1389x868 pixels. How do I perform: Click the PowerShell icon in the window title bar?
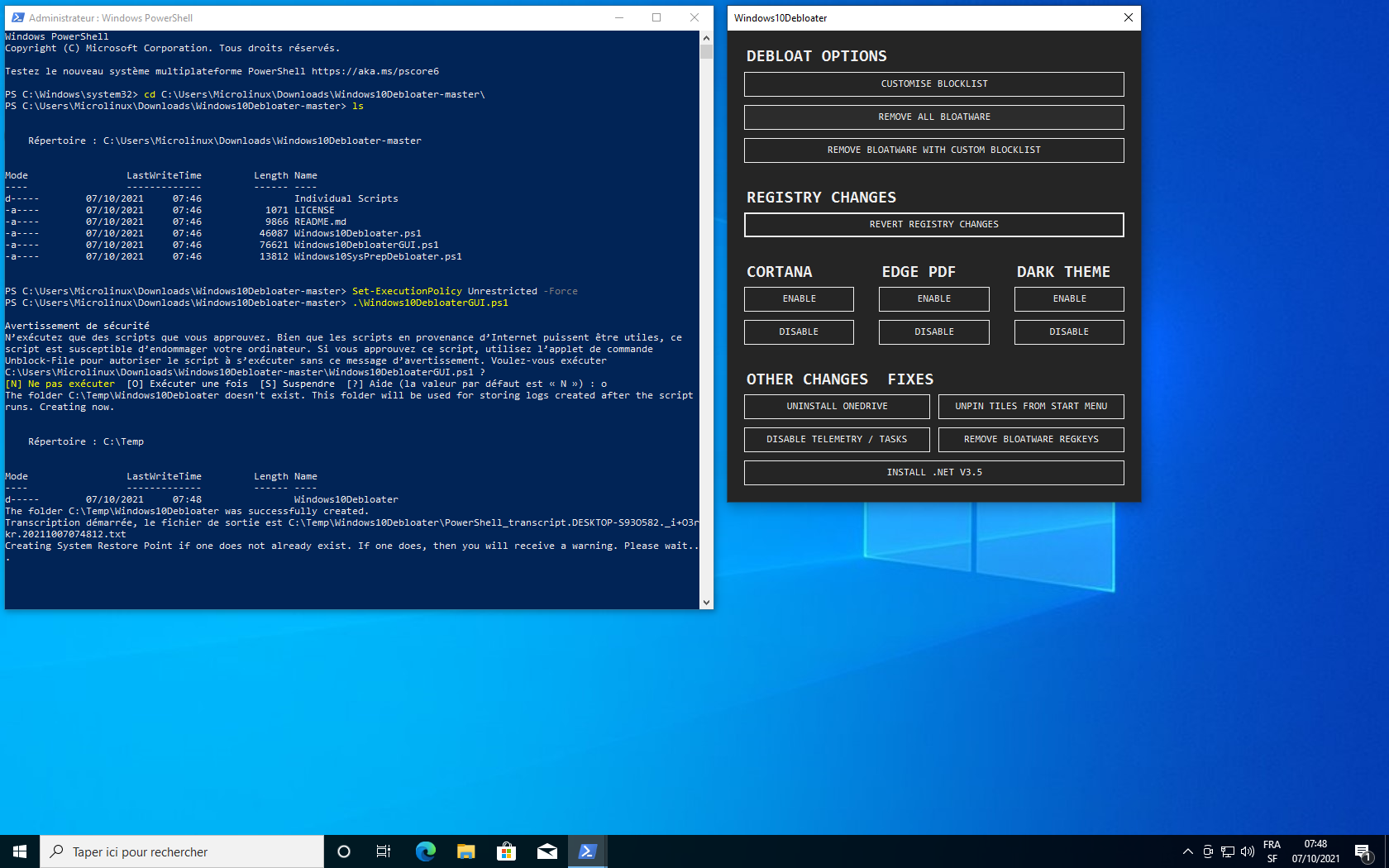[x=17, y=17]
